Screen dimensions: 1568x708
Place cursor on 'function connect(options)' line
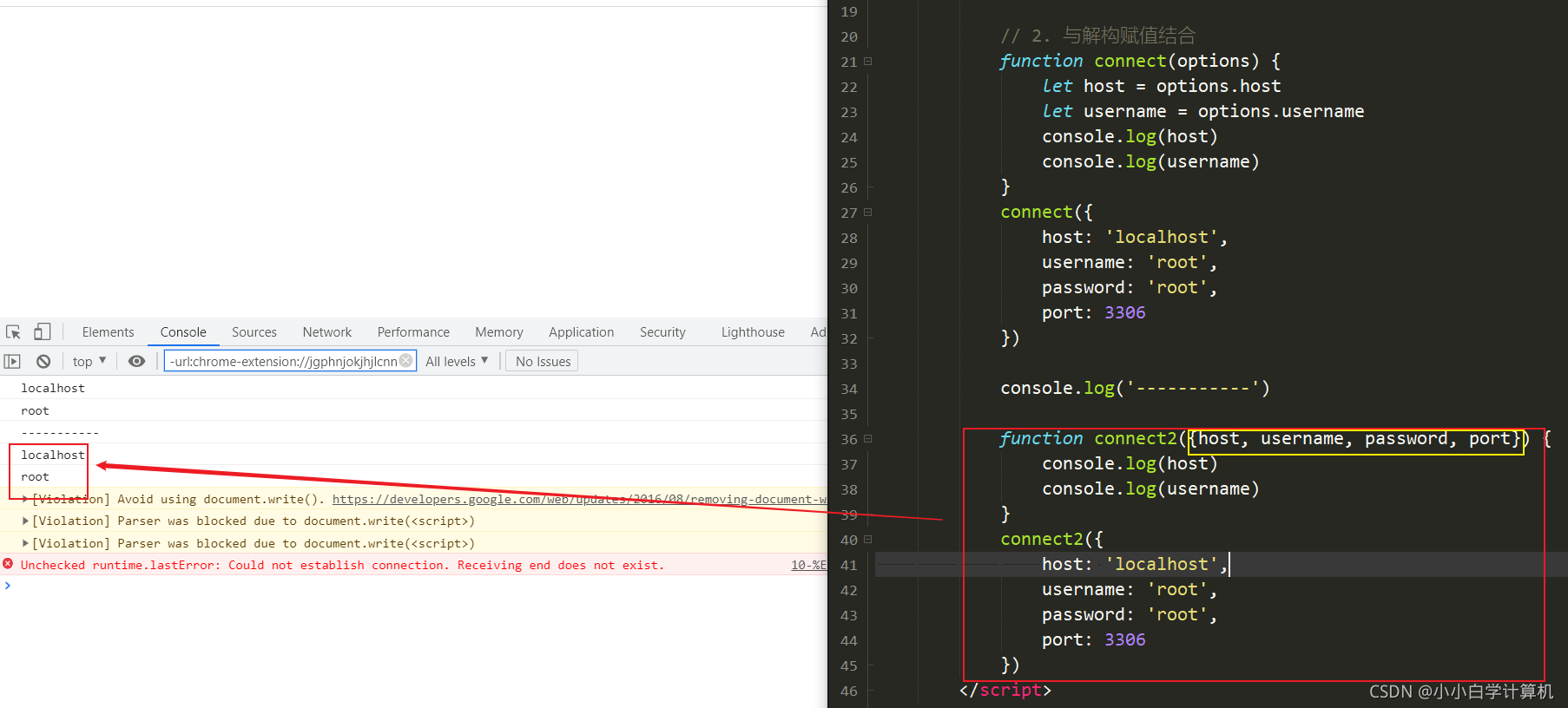coord(1140,61)
